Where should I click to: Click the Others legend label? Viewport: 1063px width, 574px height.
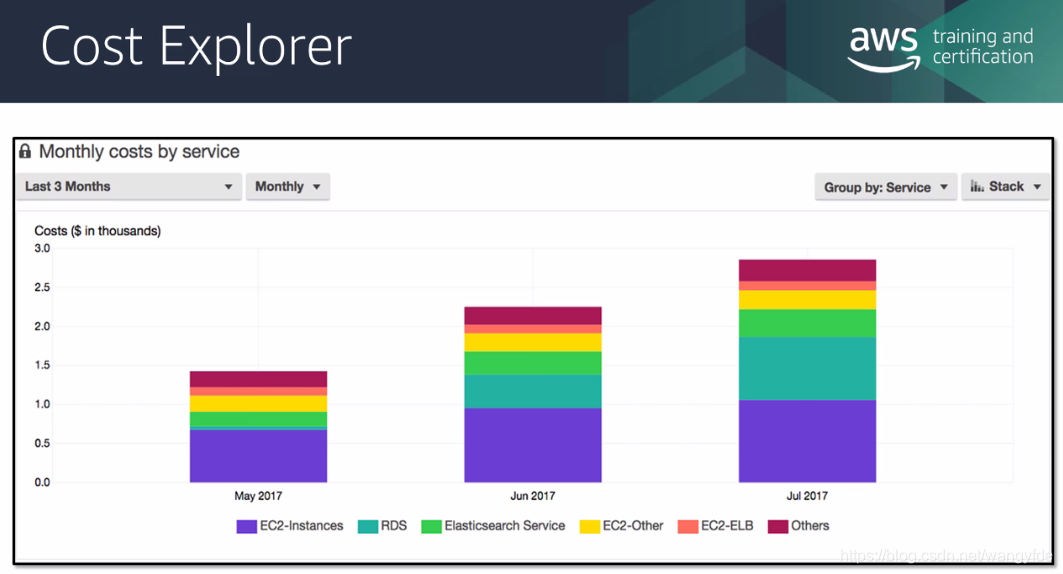[x=810, y=526]
